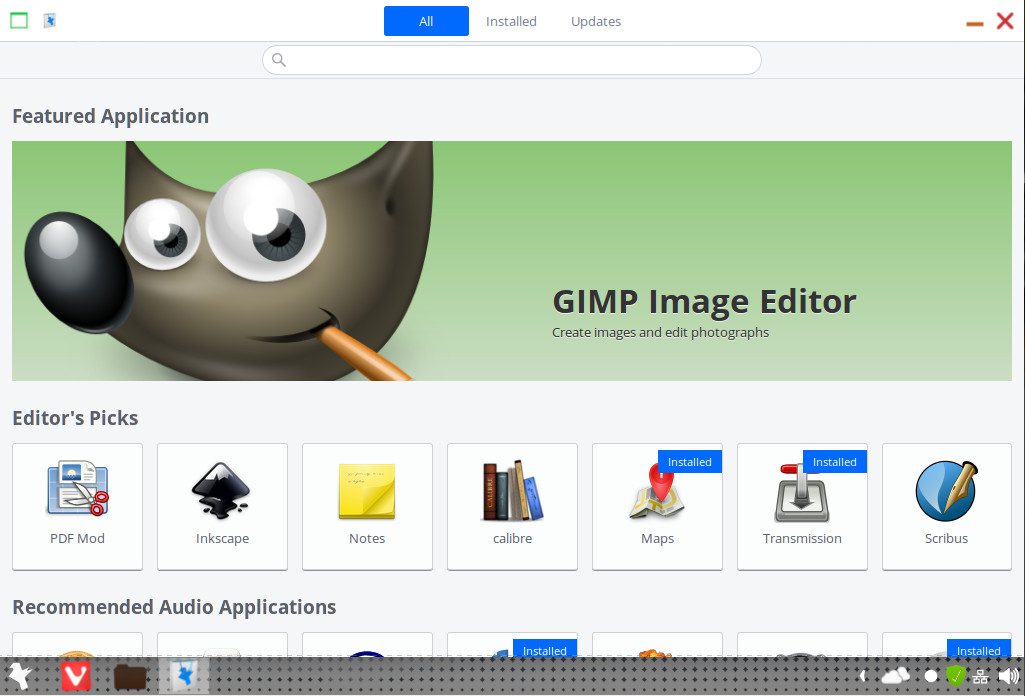Click the volume speaker tray icon
The width and height of the screenshot is (1025, 696).
(x=1008, y=676)
